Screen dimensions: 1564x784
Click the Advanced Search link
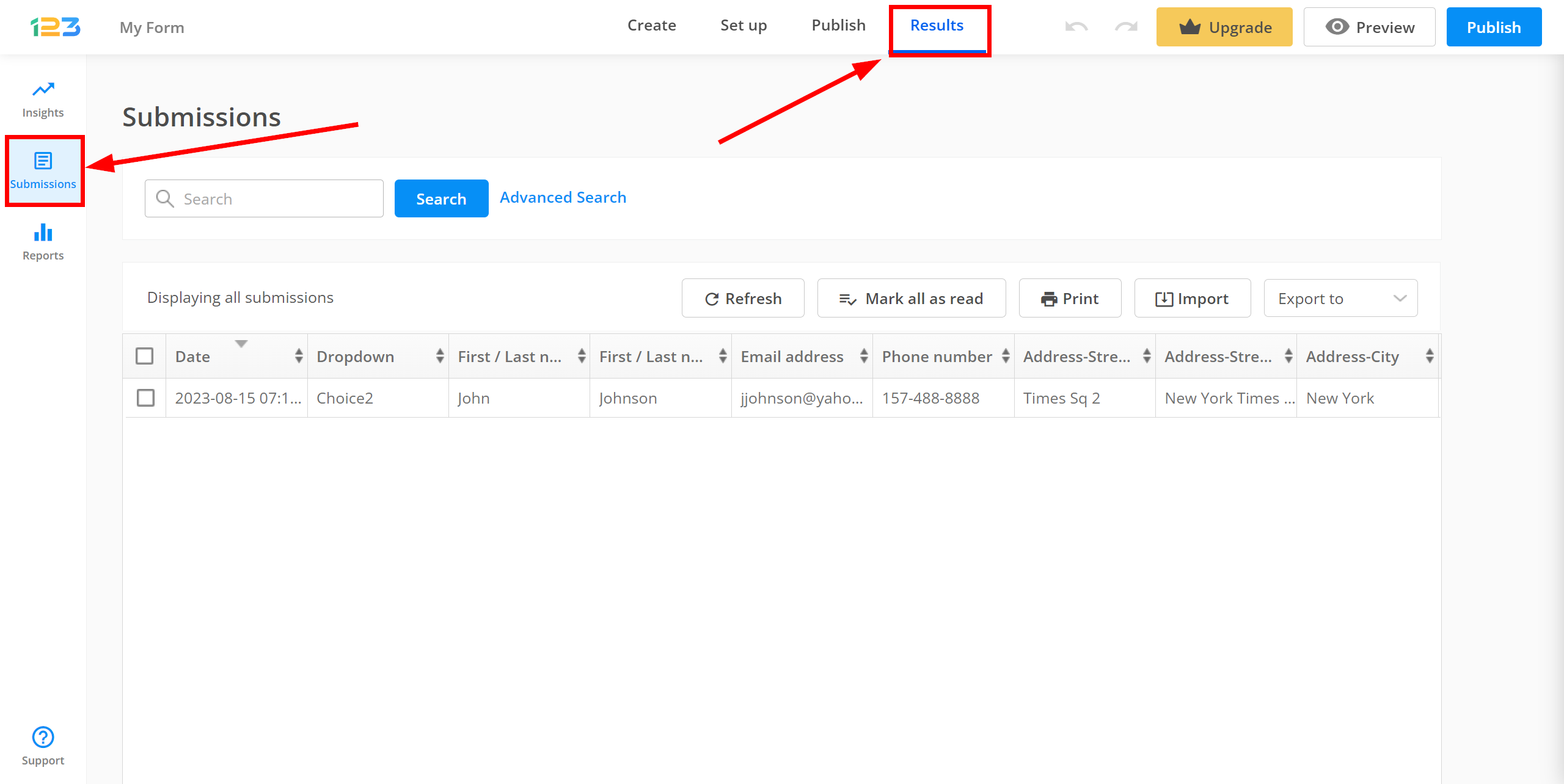562,197
